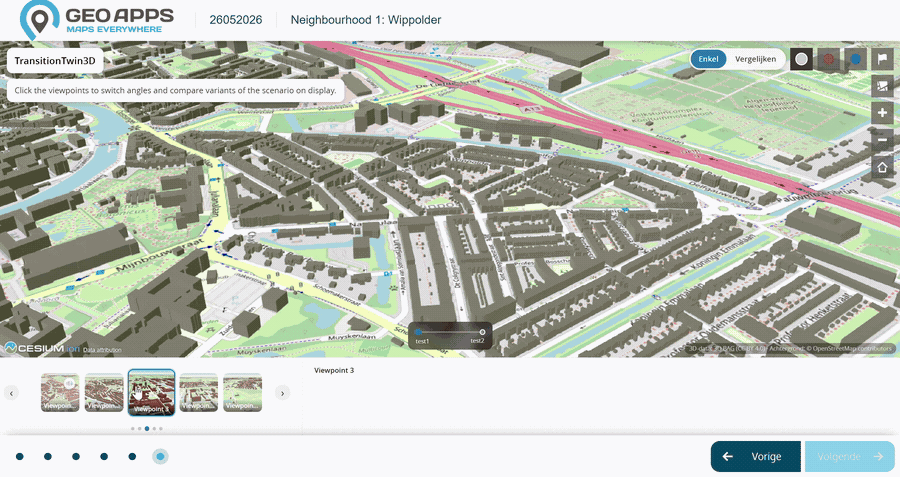Go to the second step dot
The image size is (900, 477).
coord(48,456)
